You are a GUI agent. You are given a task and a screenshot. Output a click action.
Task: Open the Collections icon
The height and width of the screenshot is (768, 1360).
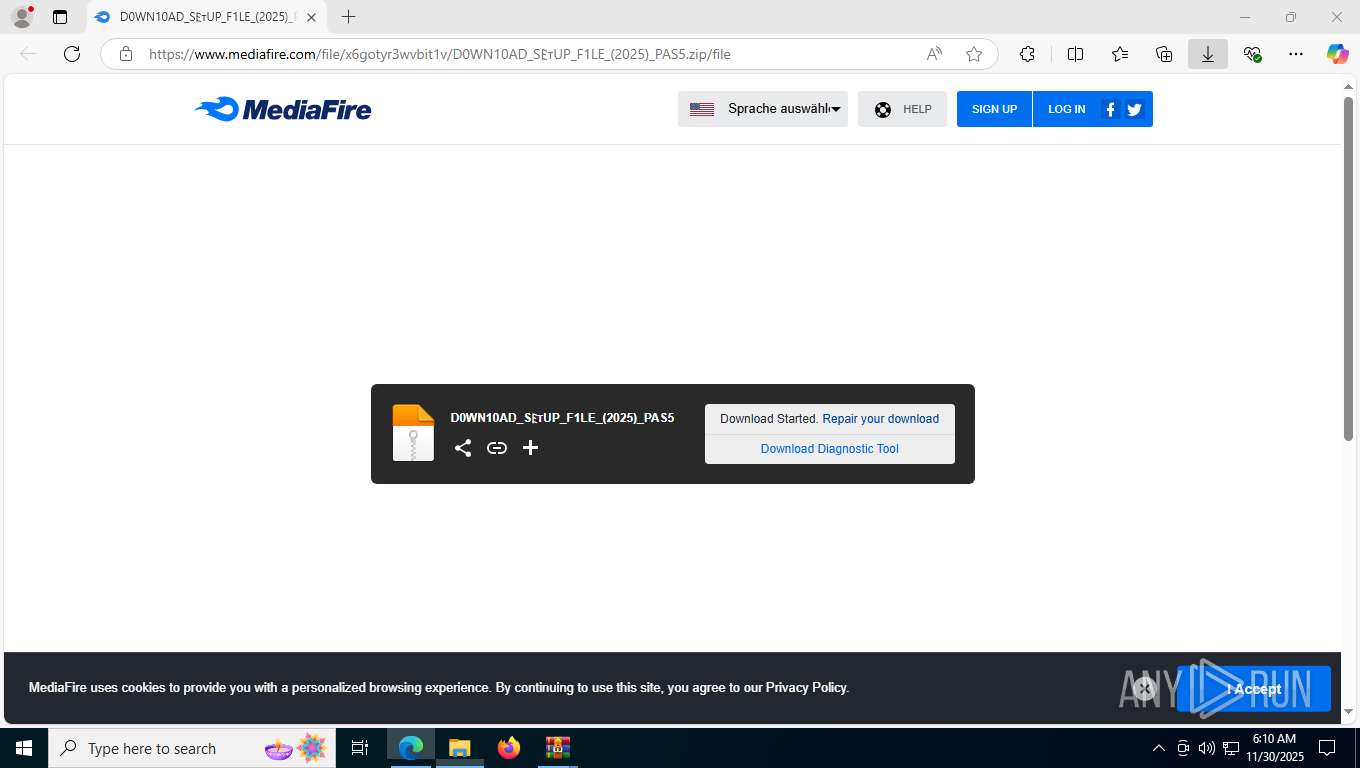(x=1164, y=54)
